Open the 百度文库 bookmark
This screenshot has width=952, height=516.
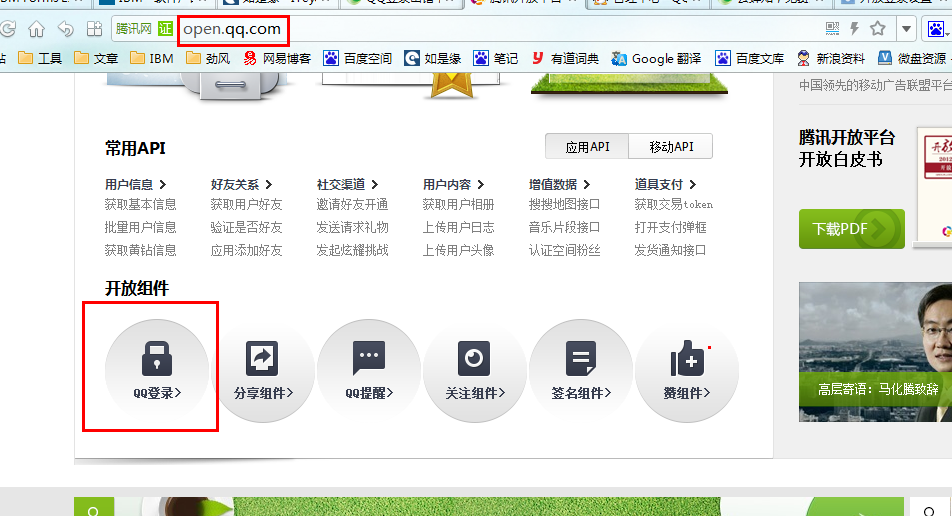(x=750, y=58)
